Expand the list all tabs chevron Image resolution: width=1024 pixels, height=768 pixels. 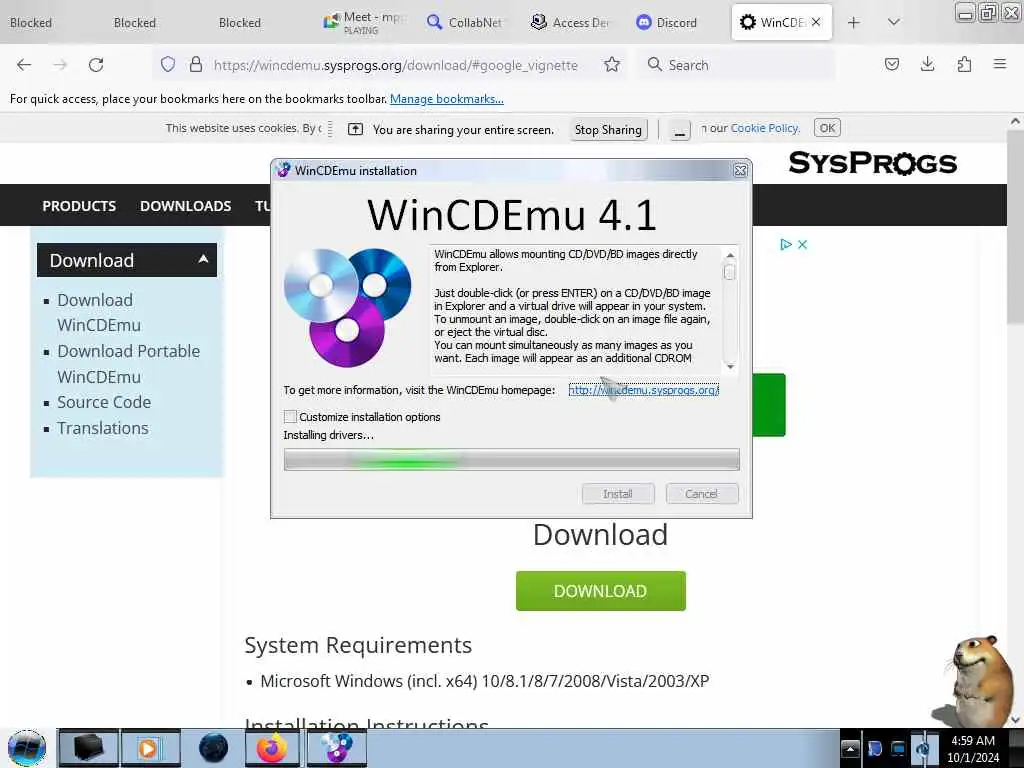pos(894,22)
